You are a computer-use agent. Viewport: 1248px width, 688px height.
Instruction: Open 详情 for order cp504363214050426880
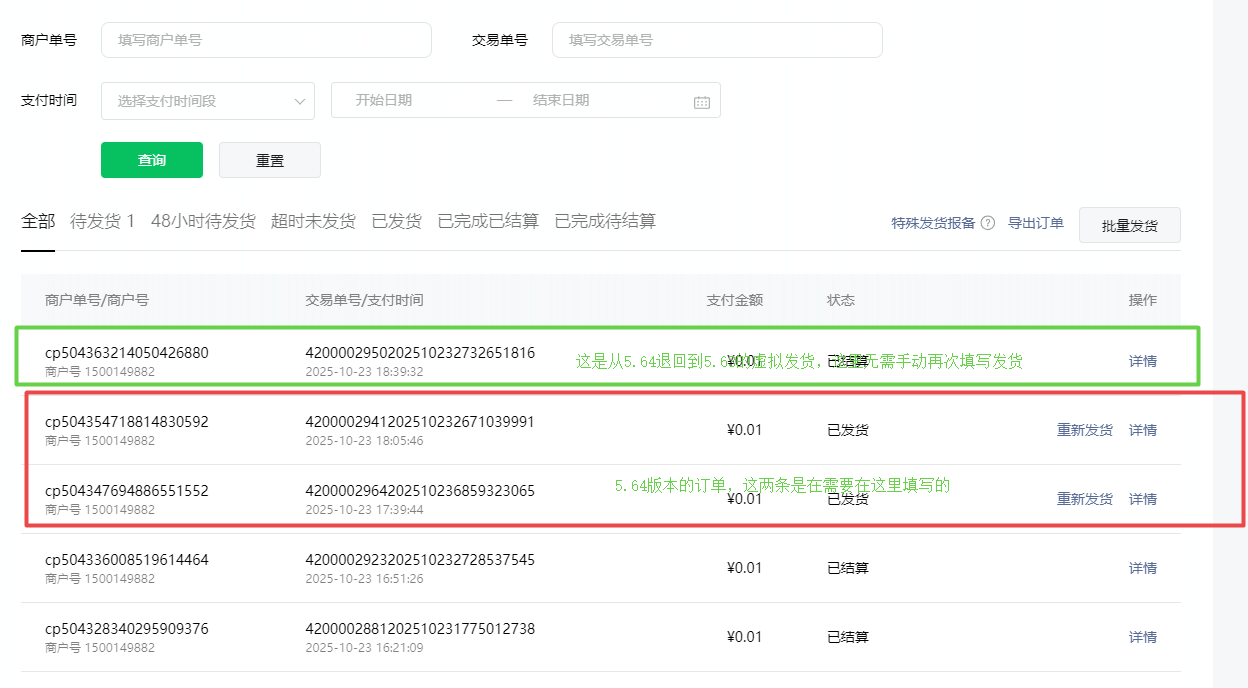[x=1143, y=361]
